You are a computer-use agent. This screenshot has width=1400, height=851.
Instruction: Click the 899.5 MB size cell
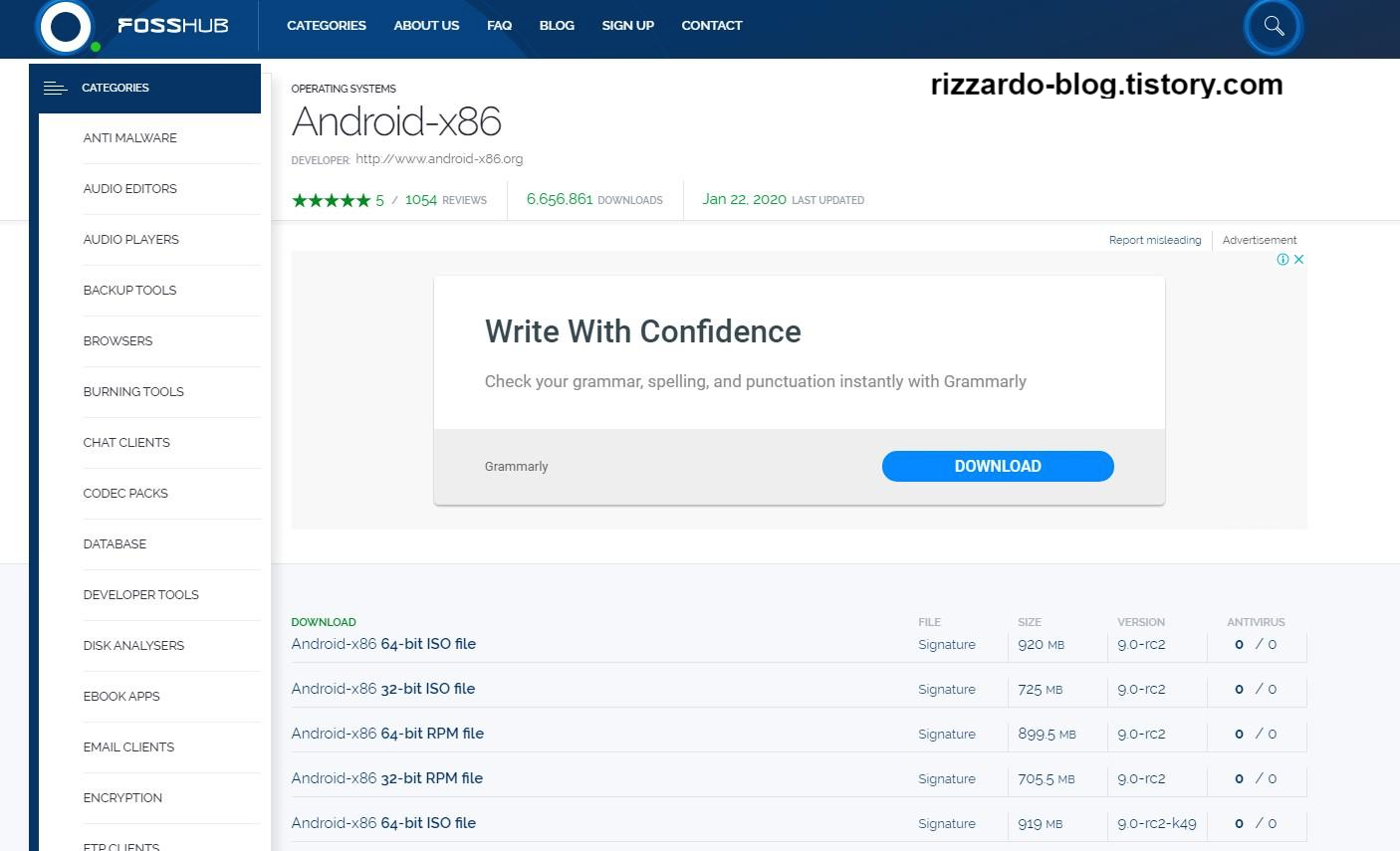point(1047,735)
